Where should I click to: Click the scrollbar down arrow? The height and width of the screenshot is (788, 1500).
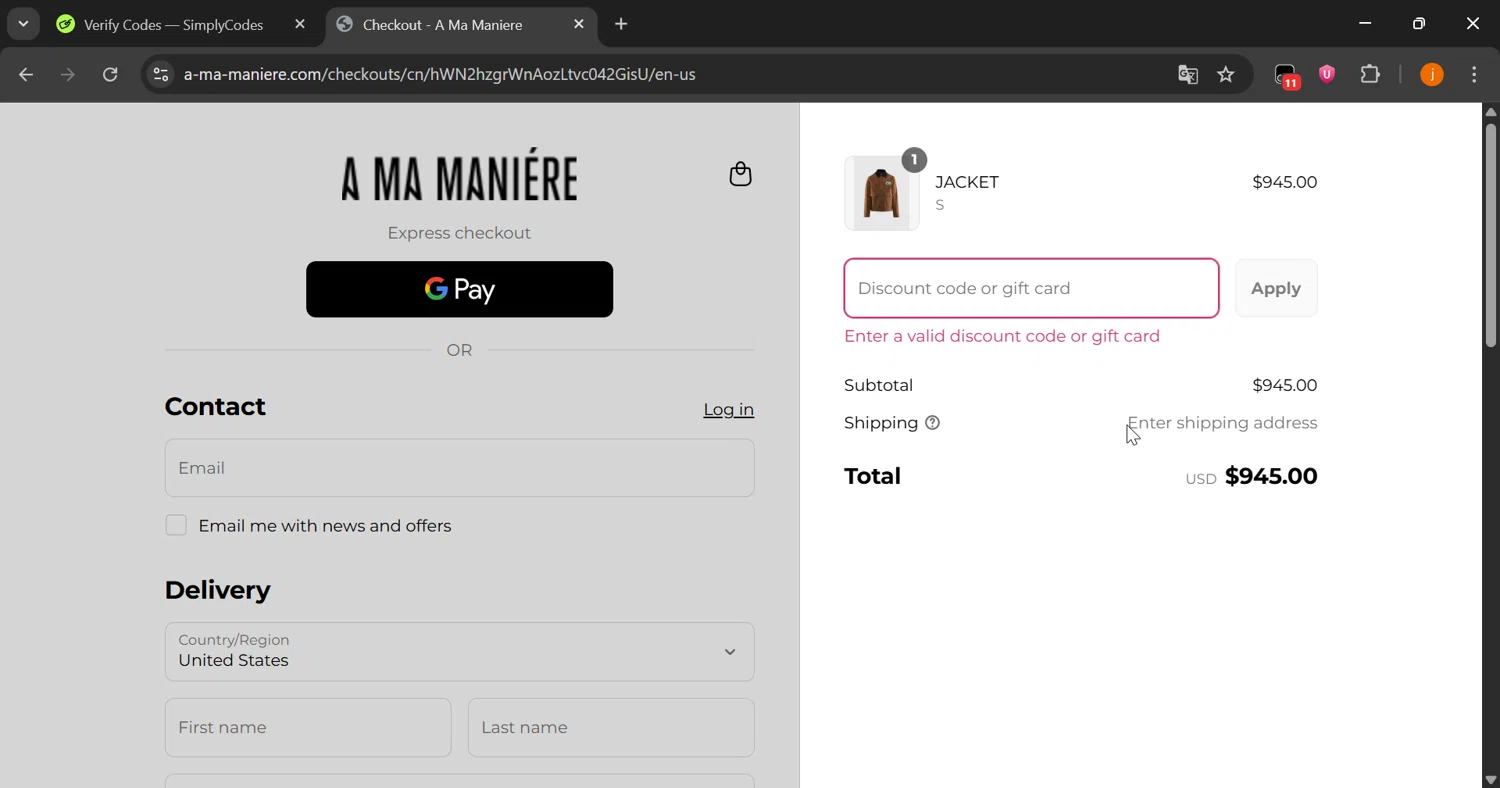[1490, 780]
